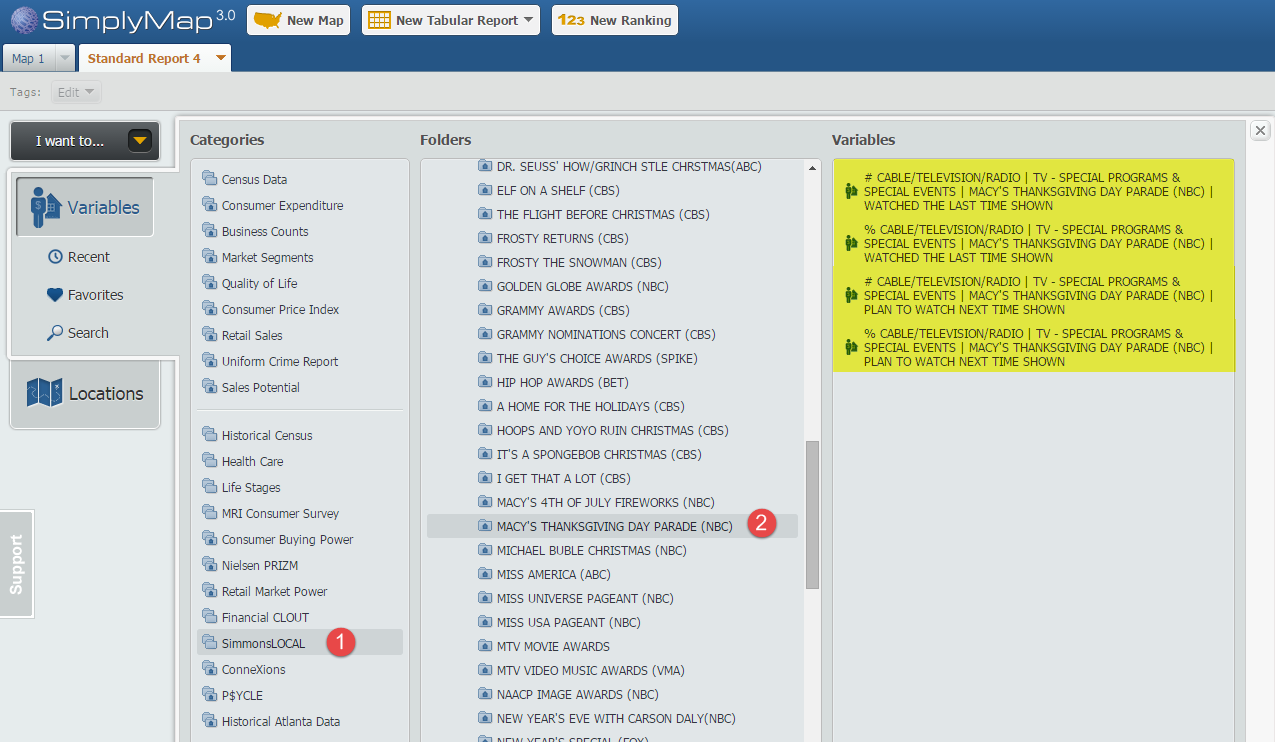Image resolution: width=1275 pixels, height=742 pixels.
Task: Open the Sales Potential category
Action: click(260, 387)
